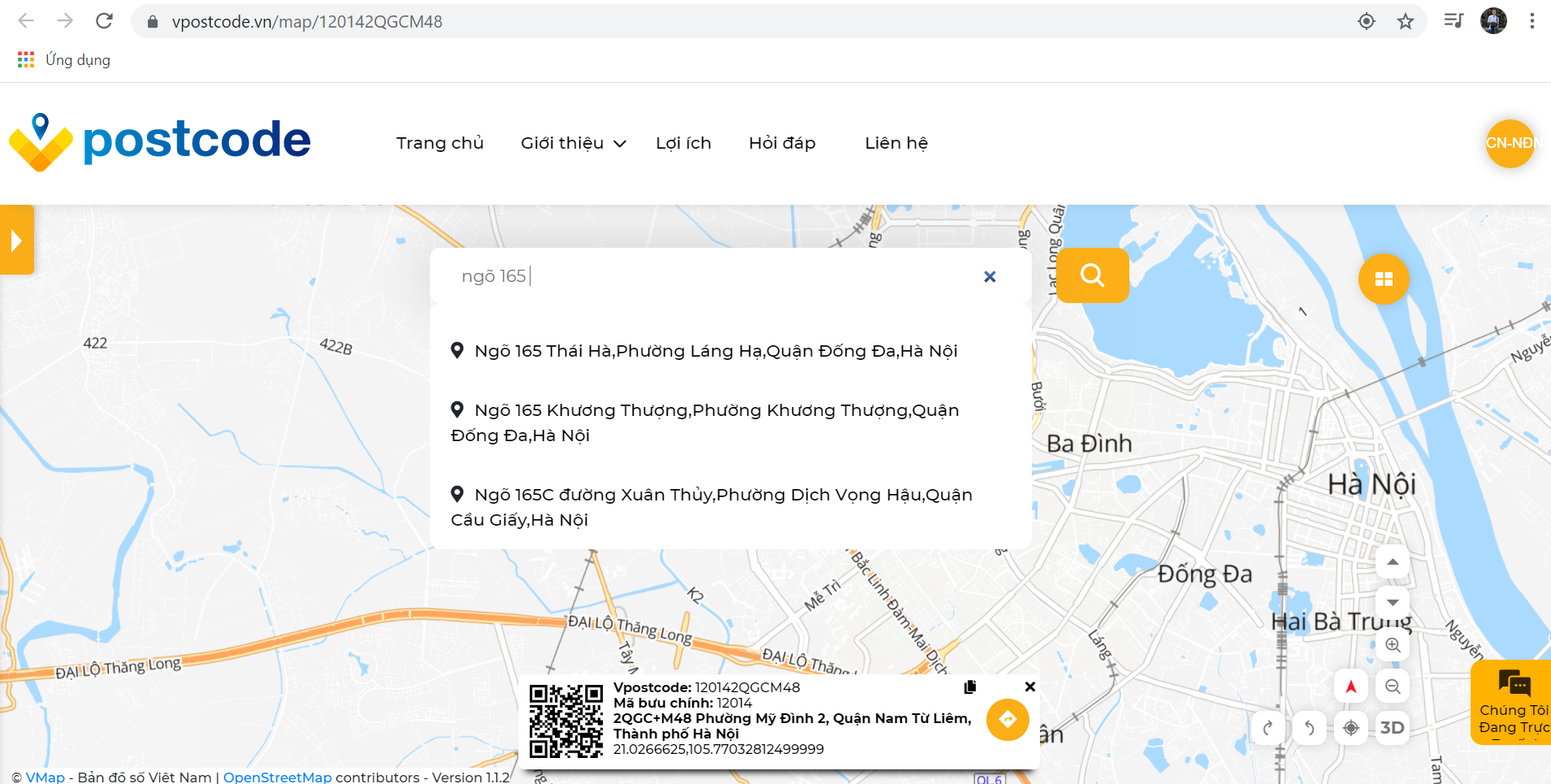Screen dimensions: 1551x784
Task: Close the Vpostcode info popup
Action: [x=1030, y=687]
